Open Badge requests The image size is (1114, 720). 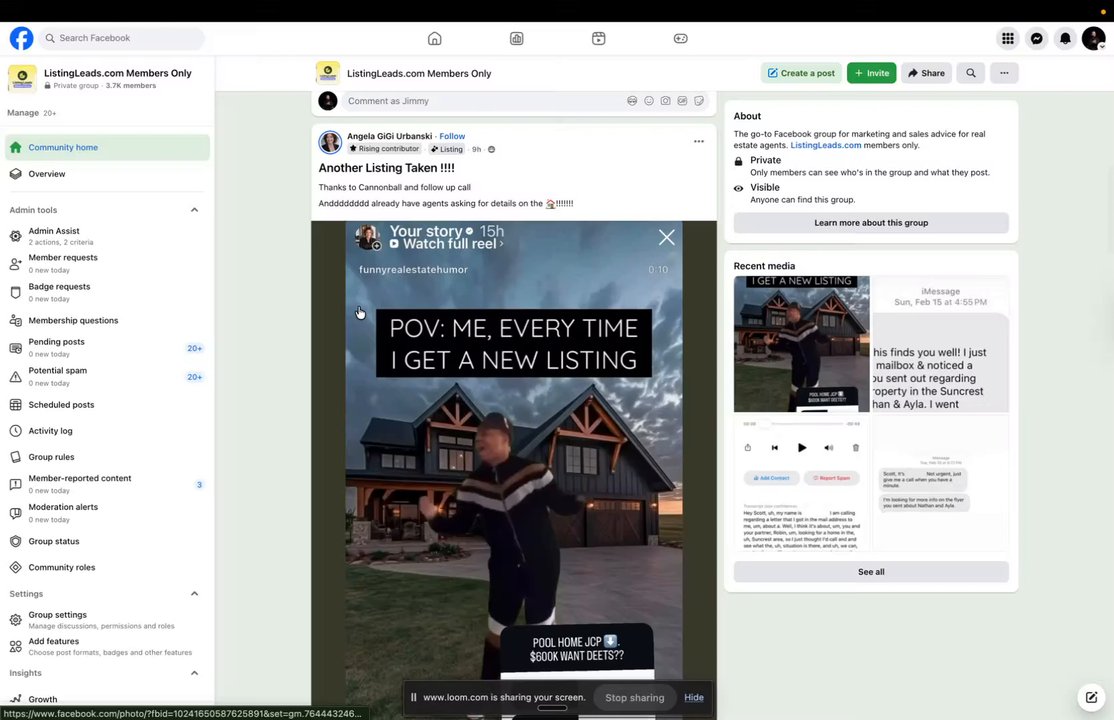point(107,292)
